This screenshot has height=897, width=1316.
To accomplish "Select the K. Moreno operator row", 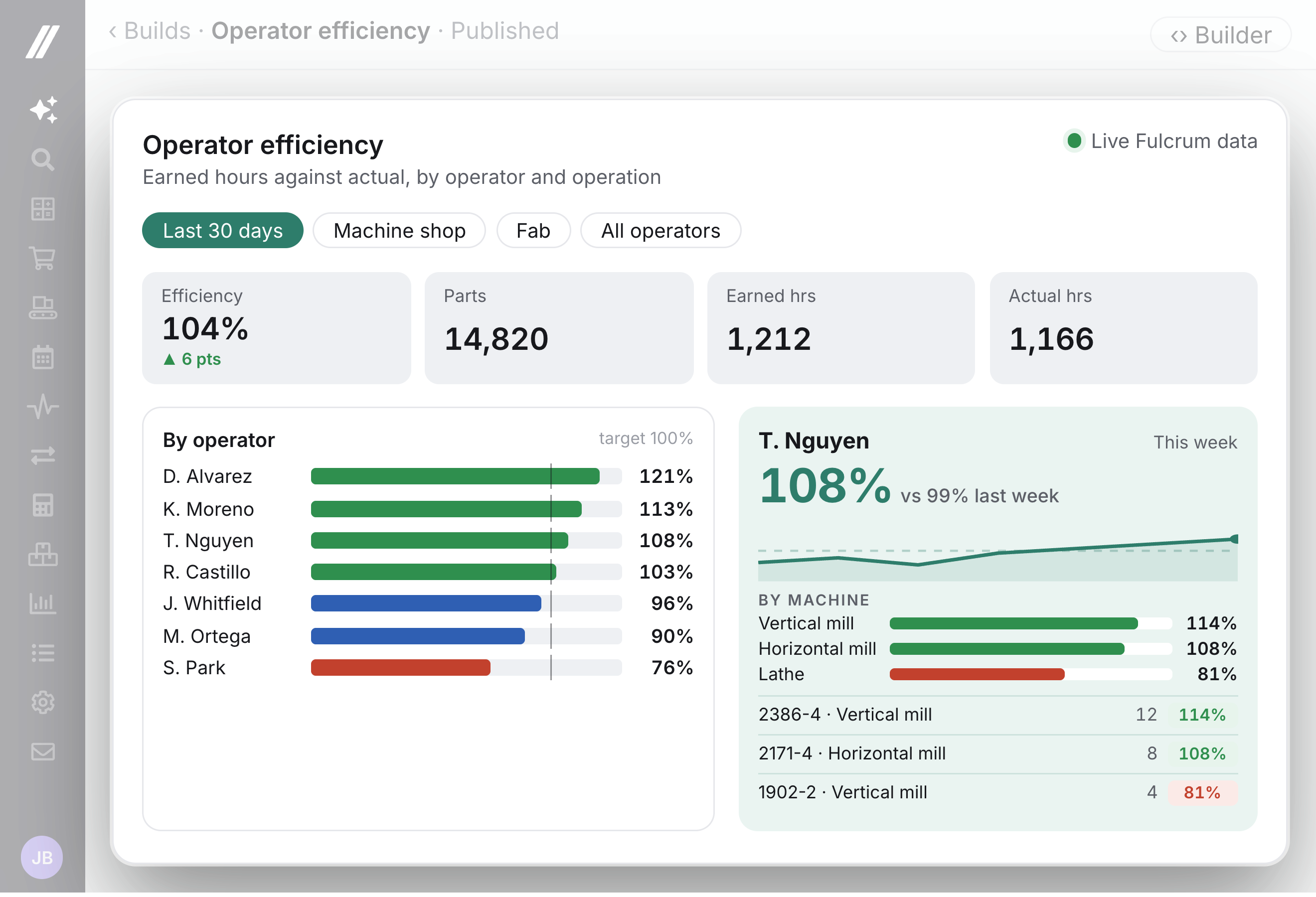I will point(428,510).
